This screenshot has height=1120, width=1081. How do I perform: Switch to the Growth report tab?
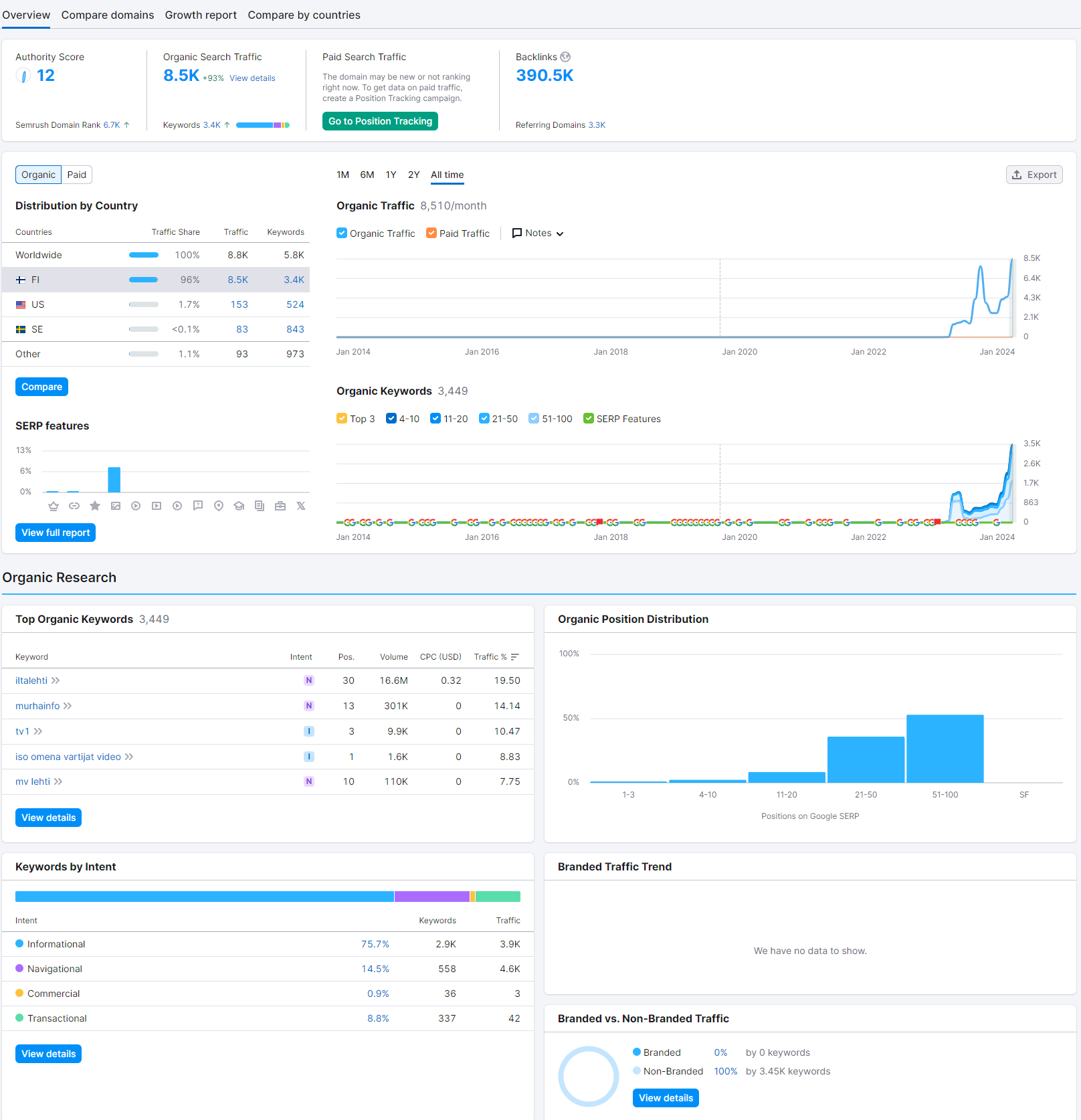click(201, 15)
